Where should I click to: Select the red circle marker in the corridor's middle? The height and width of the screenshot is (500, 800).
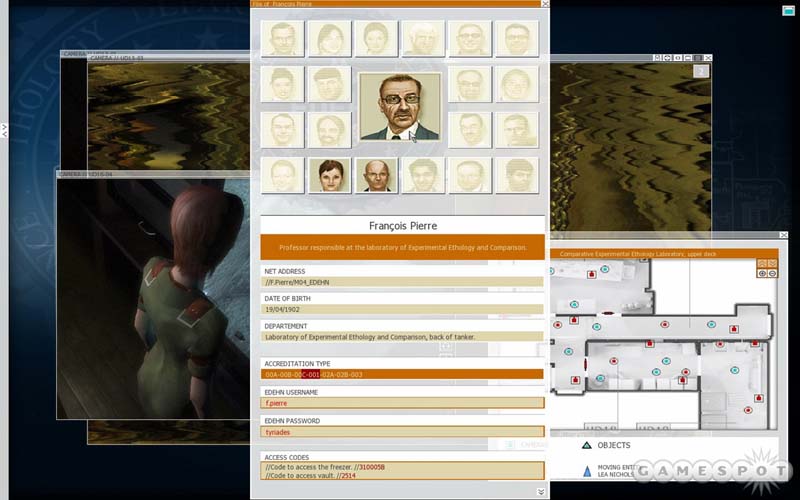tap(665, 324)
